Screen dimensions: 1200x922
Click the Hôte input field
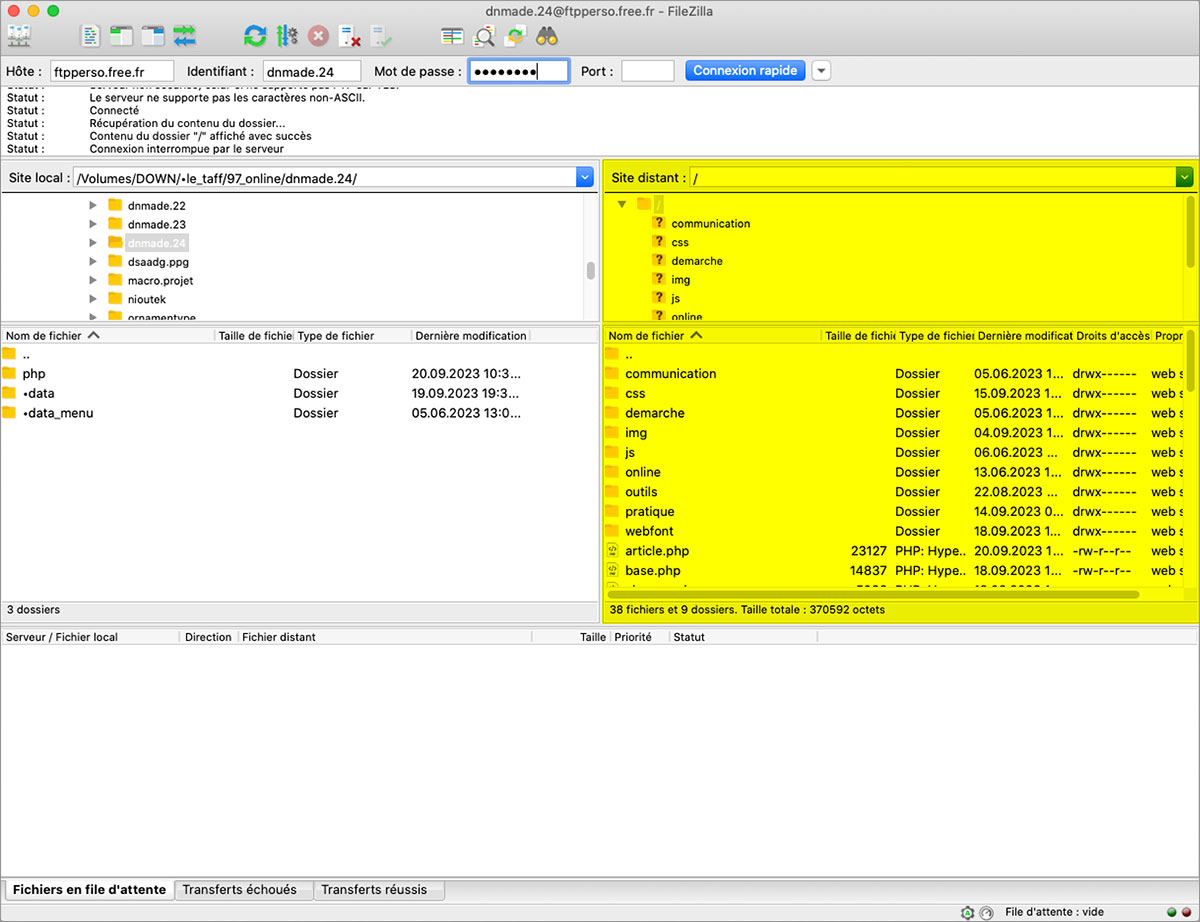(x=112, y=71)
